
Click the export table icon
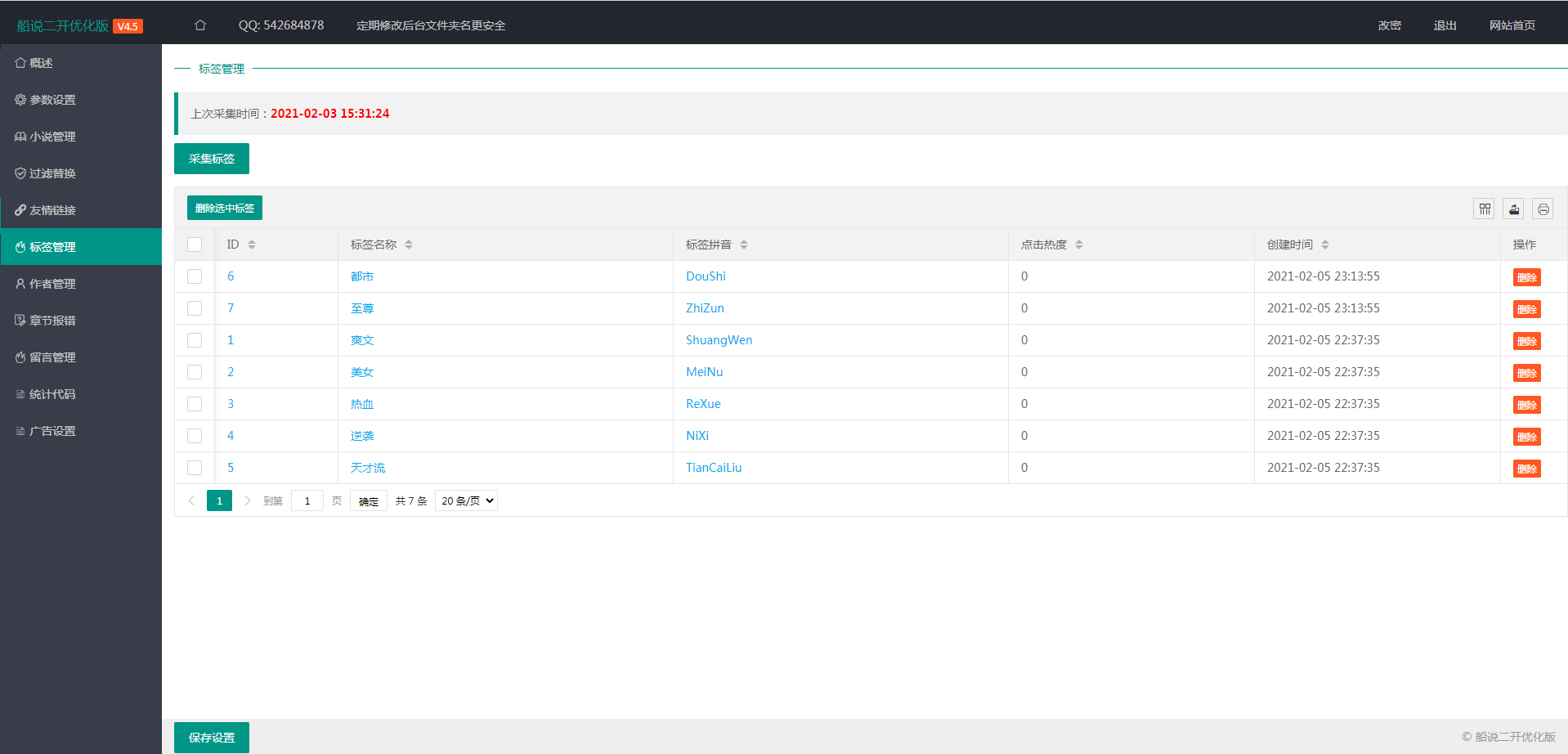pyautogui.click(x=1514, y=209)
